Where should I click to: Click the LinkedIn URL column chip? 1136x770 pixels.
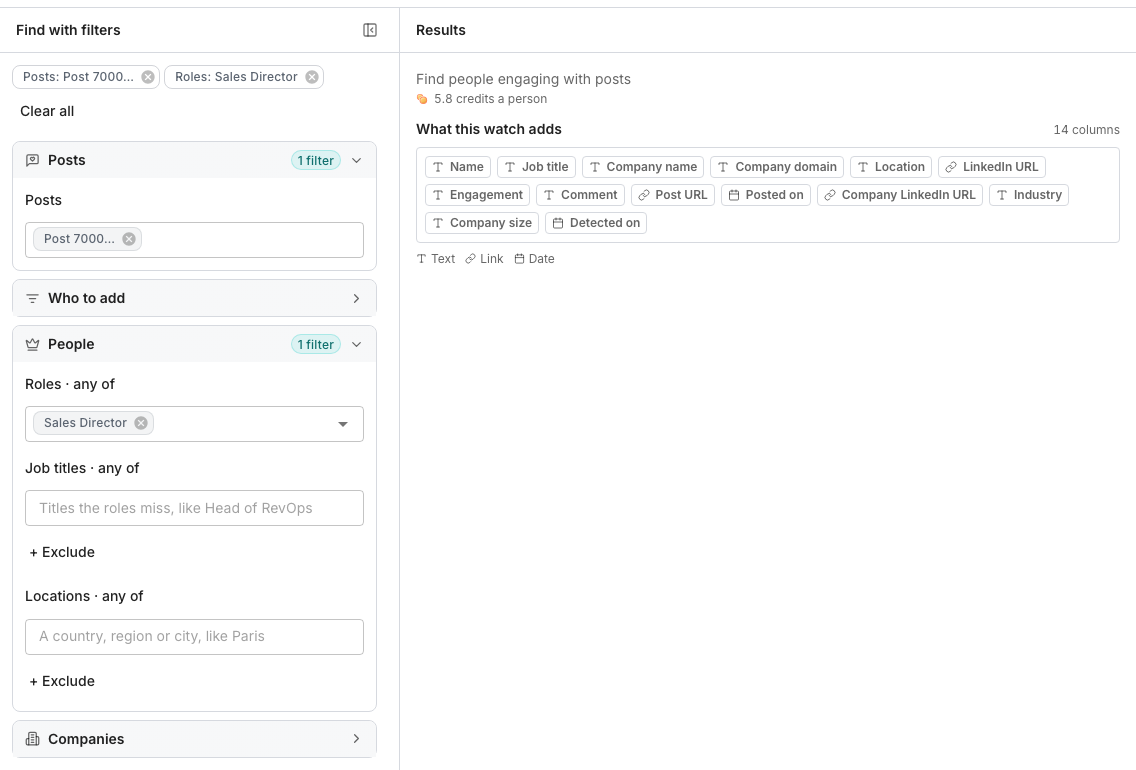click(x=992, y=167)
